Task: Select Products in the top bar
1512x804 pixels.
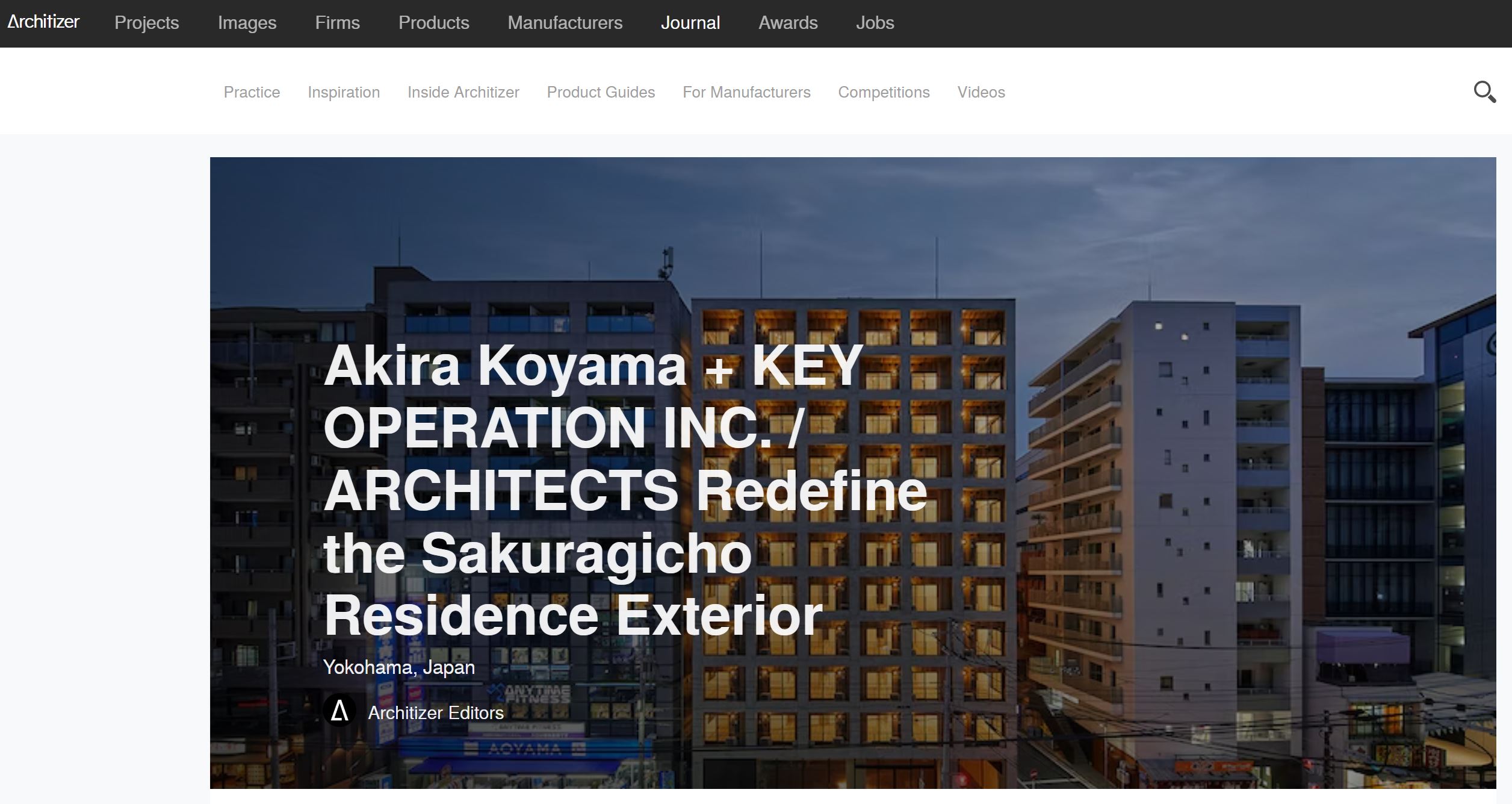Action: pyautogui.click(x=433, y=23)
